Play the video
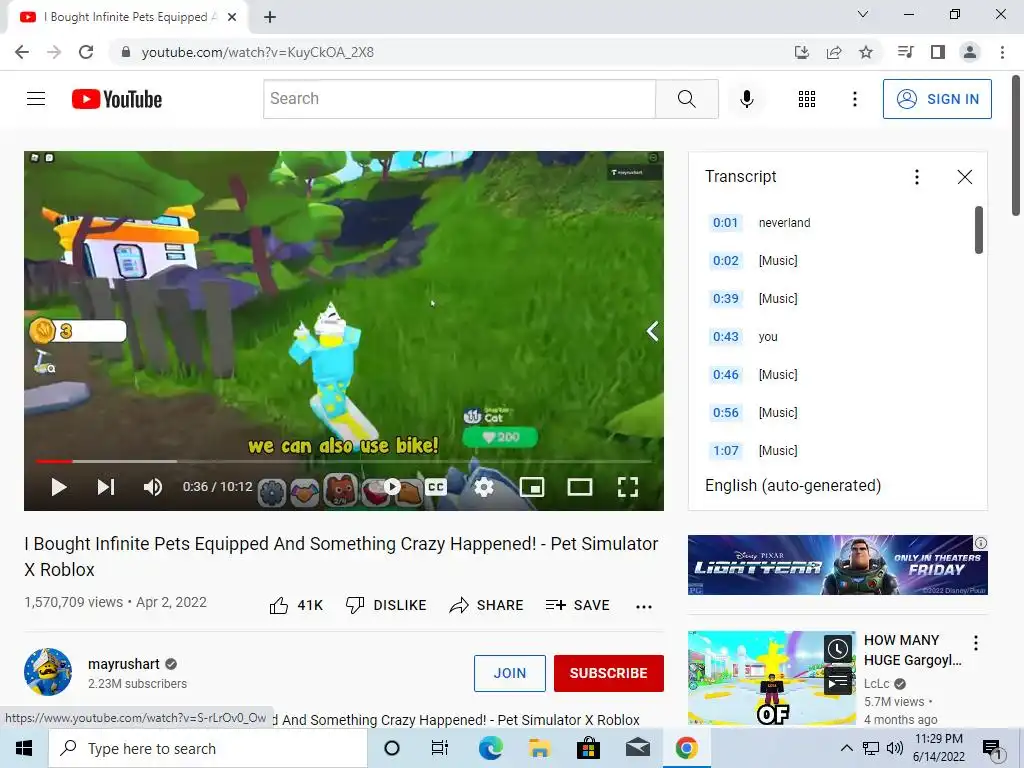Screen dimensions: 1024x768 [59, 487]
